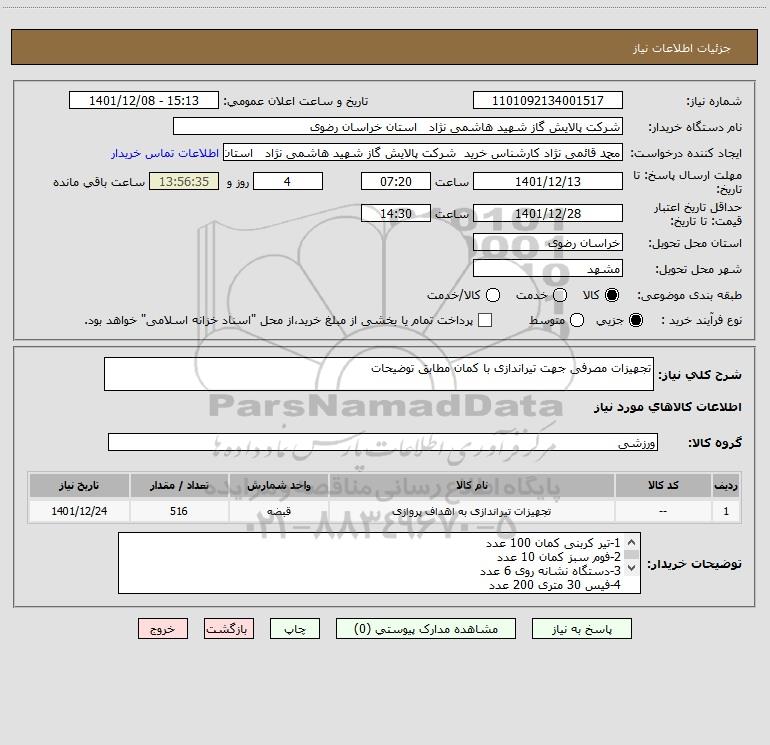Viewport: 770px width, 745px height.
Task: Click the buyer organization name field
Action: click(x=398, y=127)
